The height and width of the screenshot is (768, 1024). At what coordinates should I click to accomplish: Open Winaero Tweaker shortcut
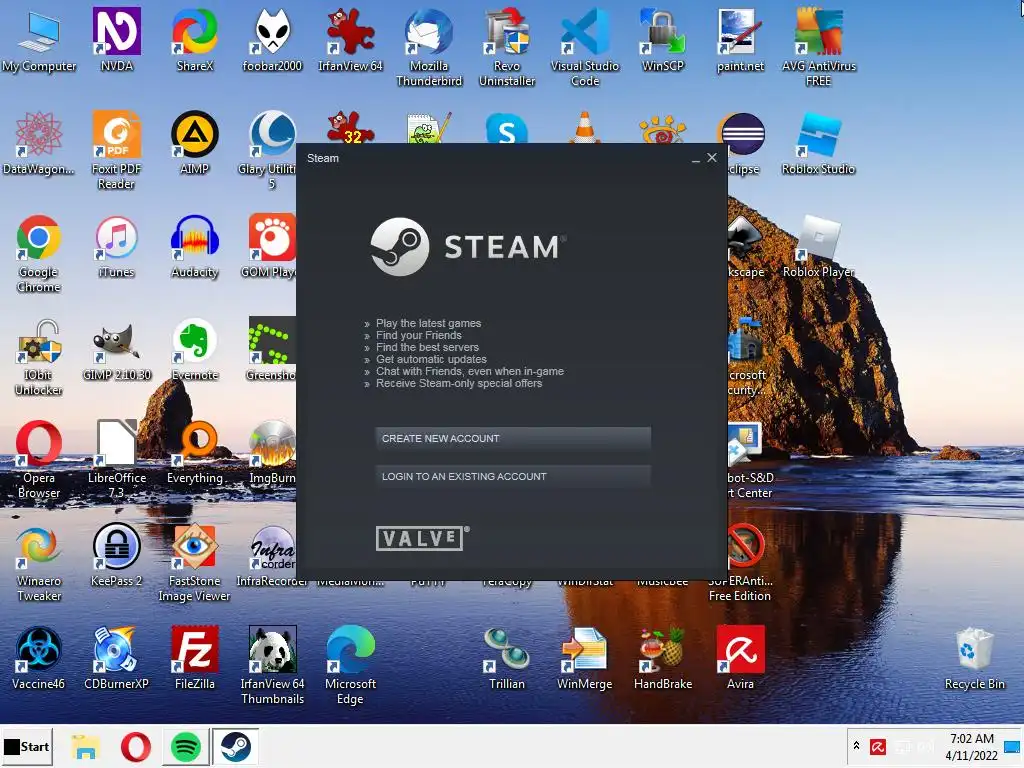pos(39,563)
